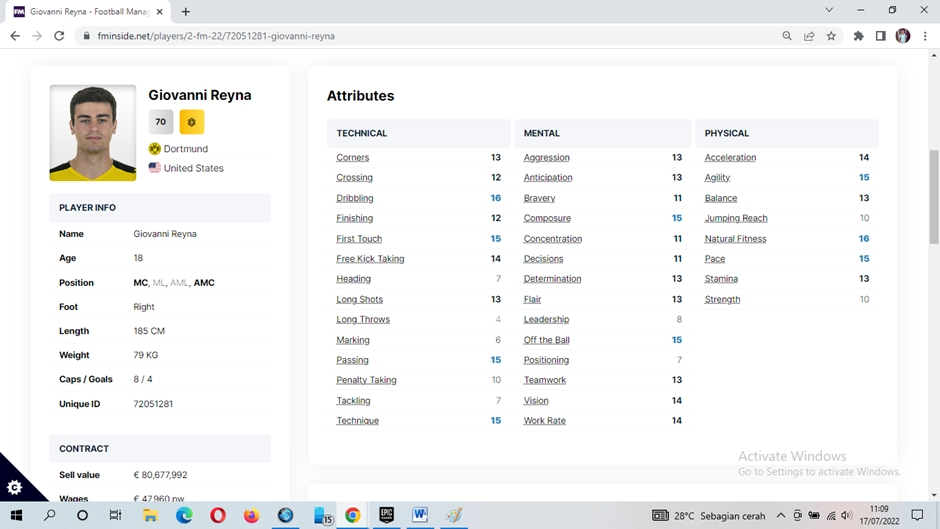Adjust volume via speaker tray icon
Viewport: 940px width, 529px height.
[847, 516]
